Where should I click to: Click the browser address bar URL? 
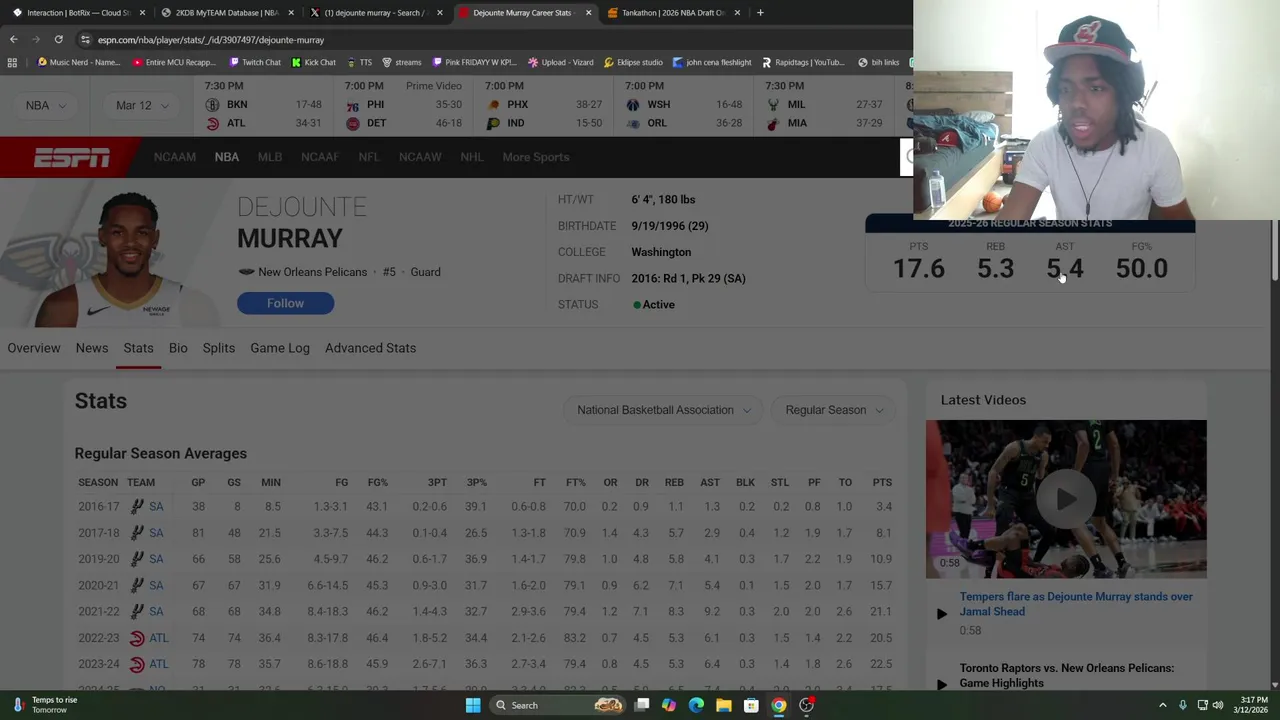tap(211, 40)
